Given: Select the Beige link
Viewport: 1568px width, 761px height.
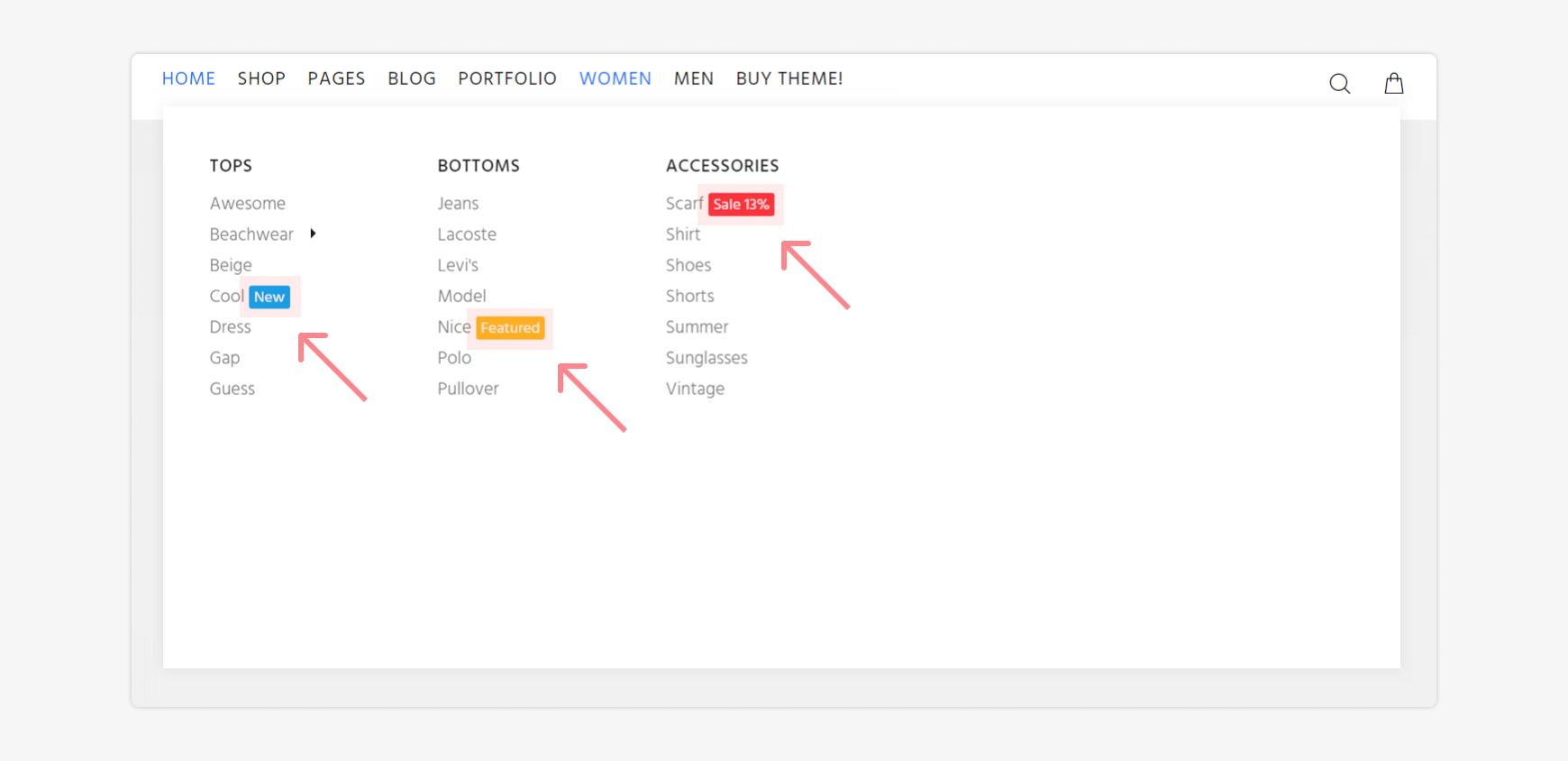Looking at the screenshot, I should pyautogui.click(x=231, y=266).
